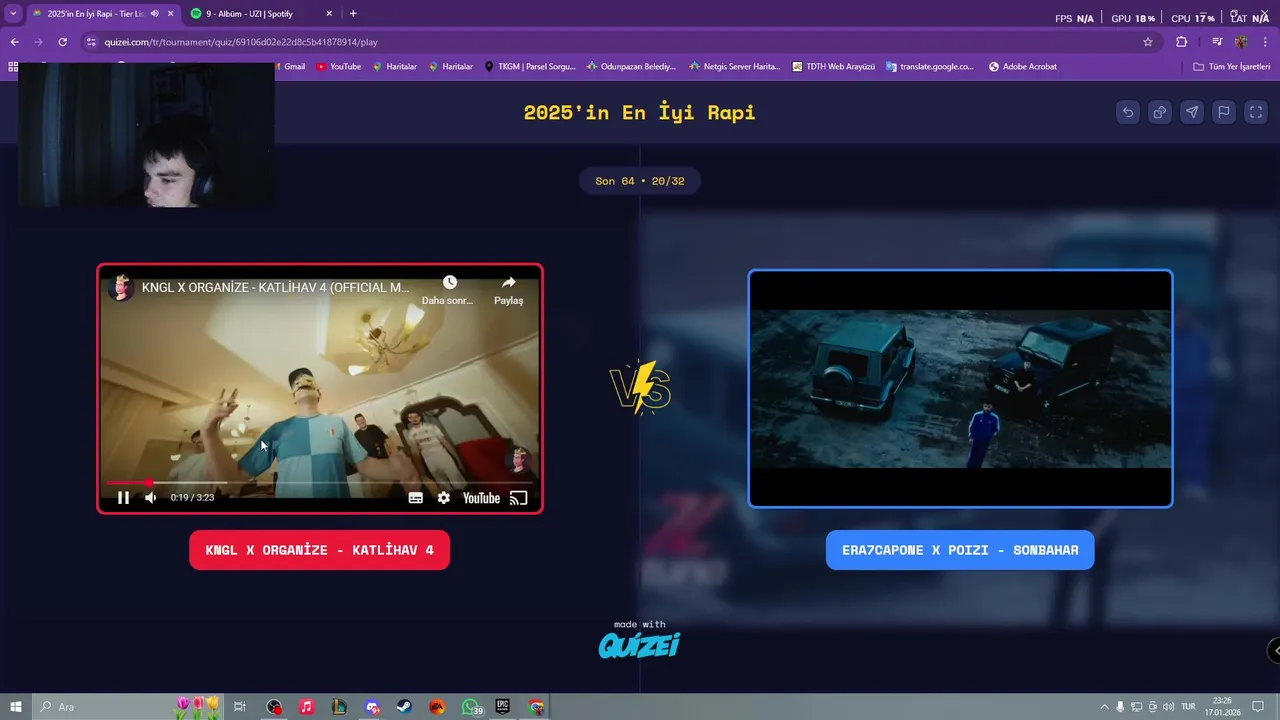Mute the YouTube player volume
The height and width of the screenshot is (720, 1280).
pyautogui.click(x=151, y=498)
